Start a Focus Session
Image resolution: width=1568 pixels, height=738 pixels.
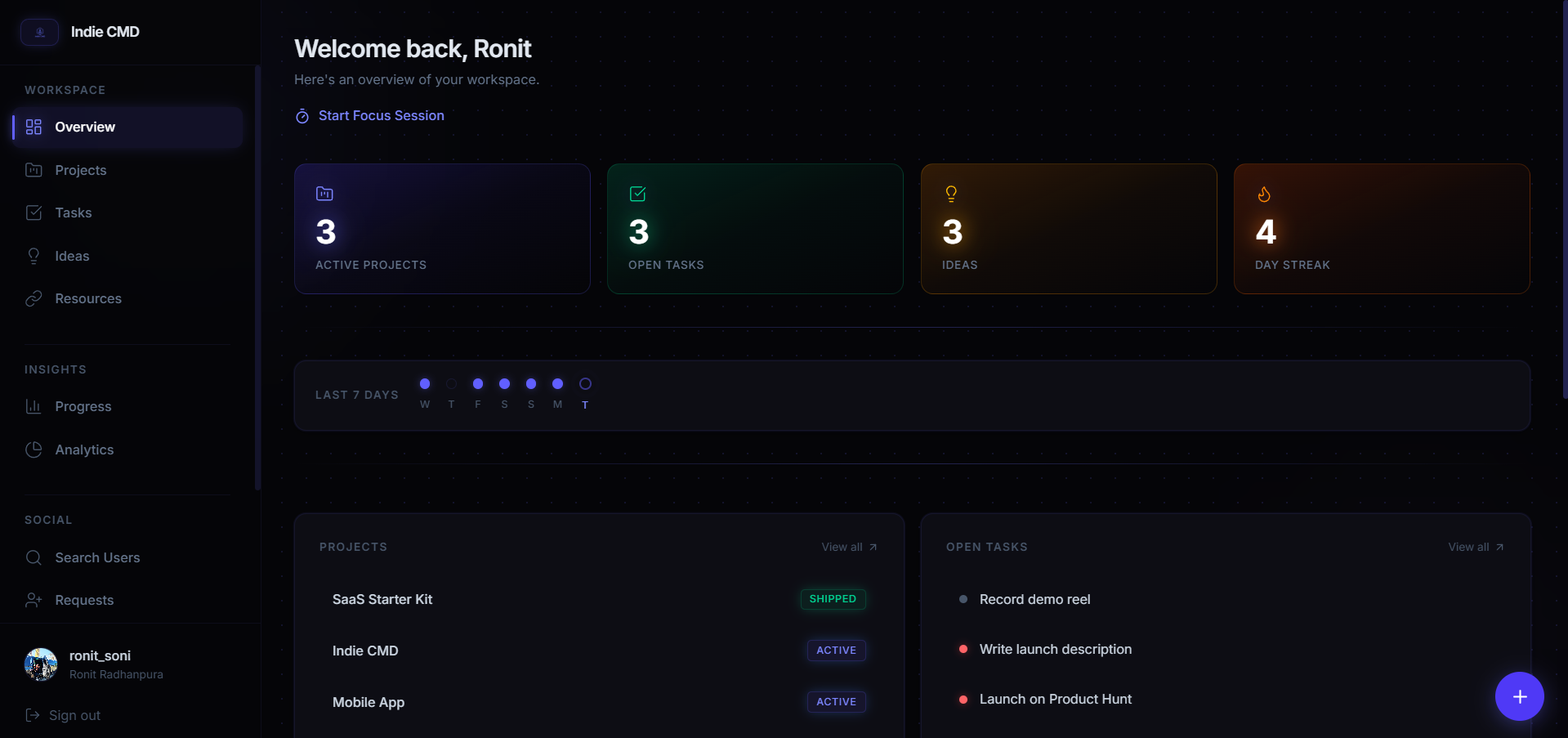pyautogui.click(x=370, y=116)
